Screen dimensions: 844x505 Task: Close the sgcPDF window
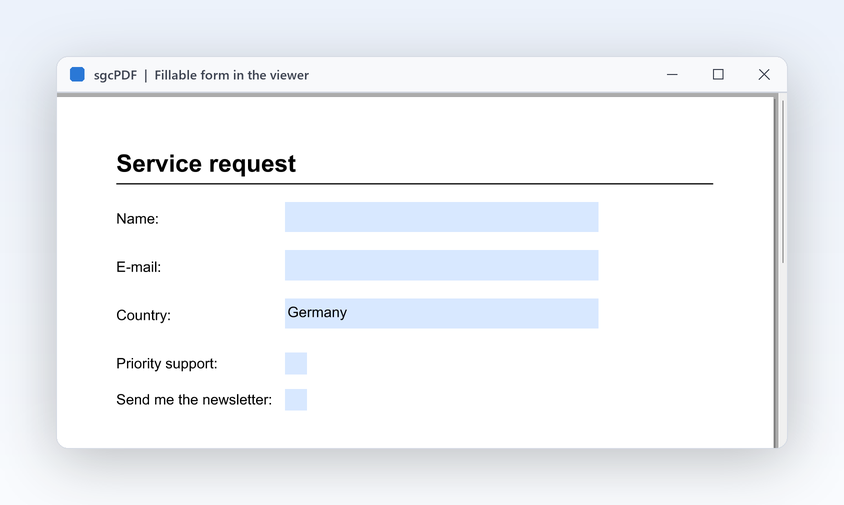click(x=764, y=74)
